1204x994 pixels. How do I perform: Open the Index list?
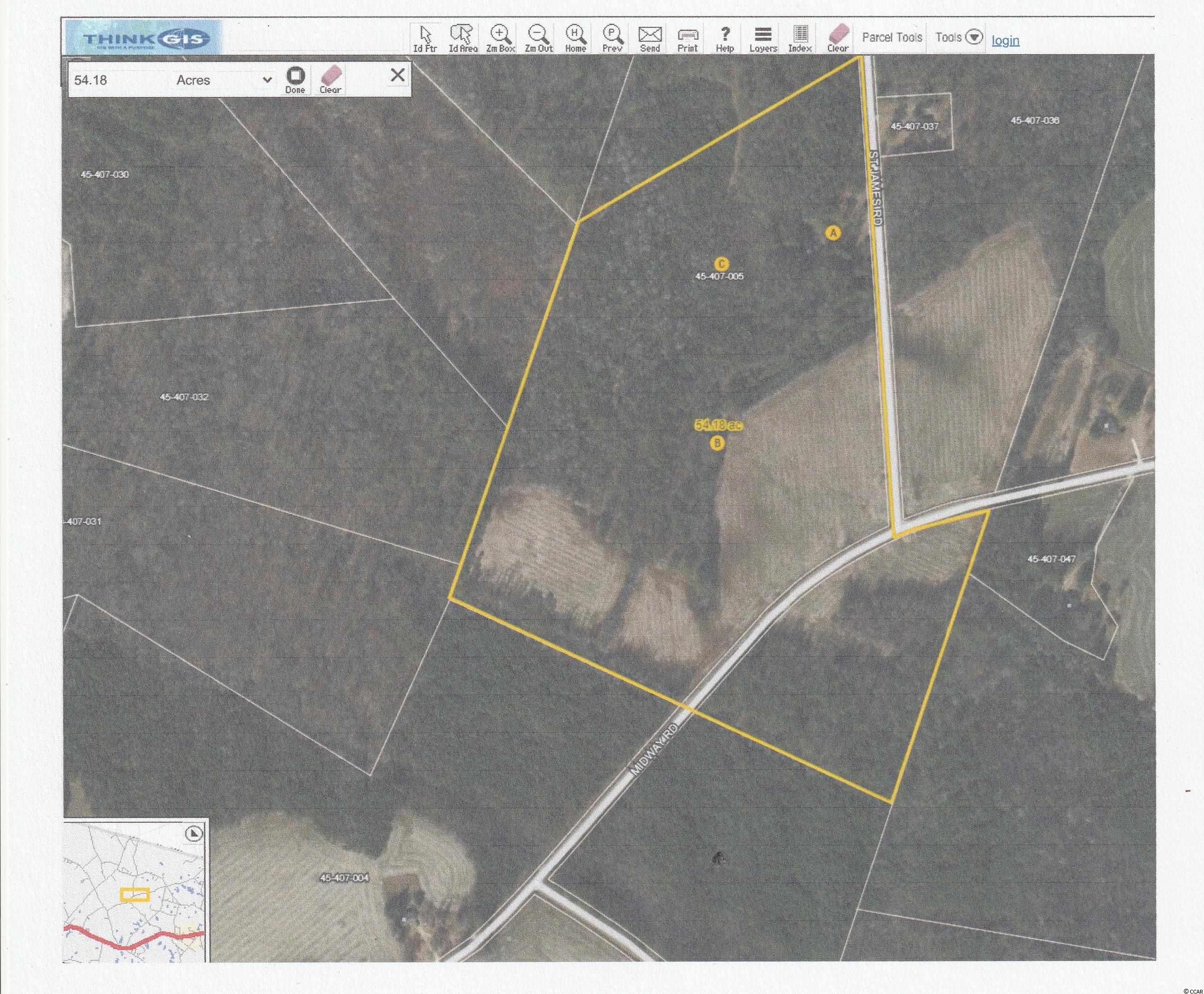pos(800,38)
